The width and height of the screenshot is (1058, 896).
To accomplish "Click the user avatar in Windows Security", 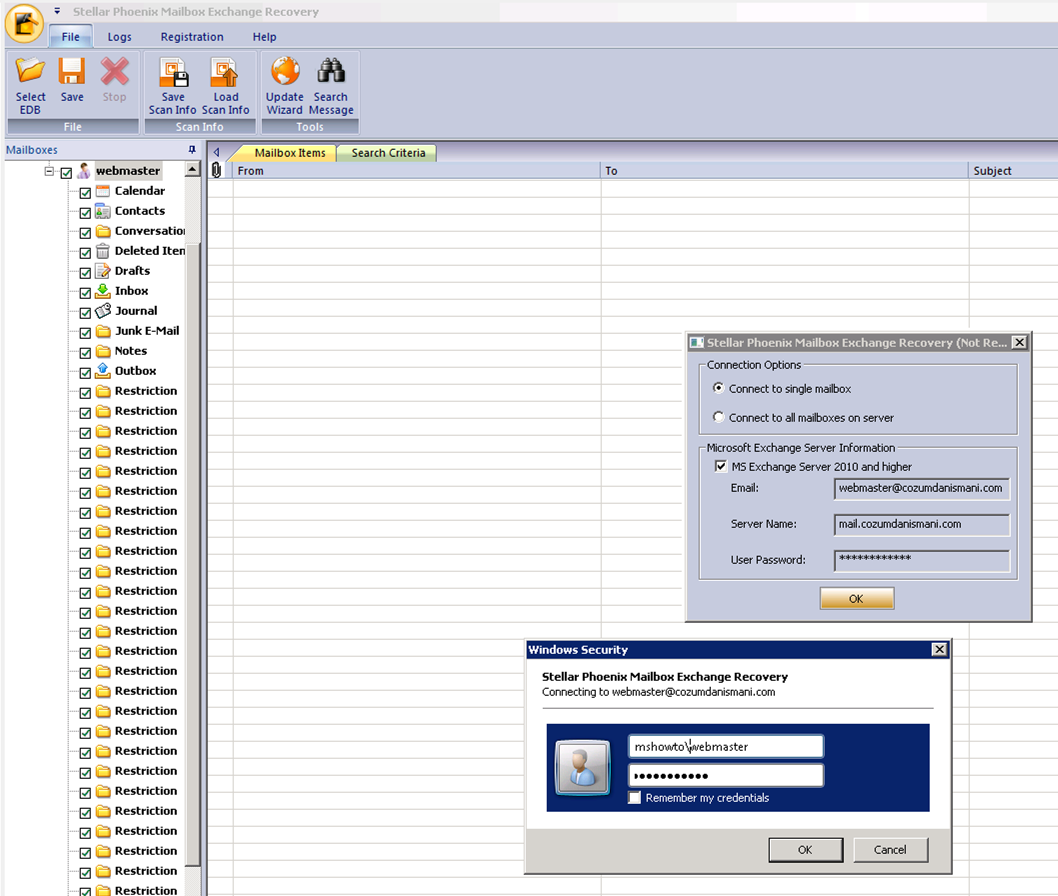I will click(x=582, y=767).
